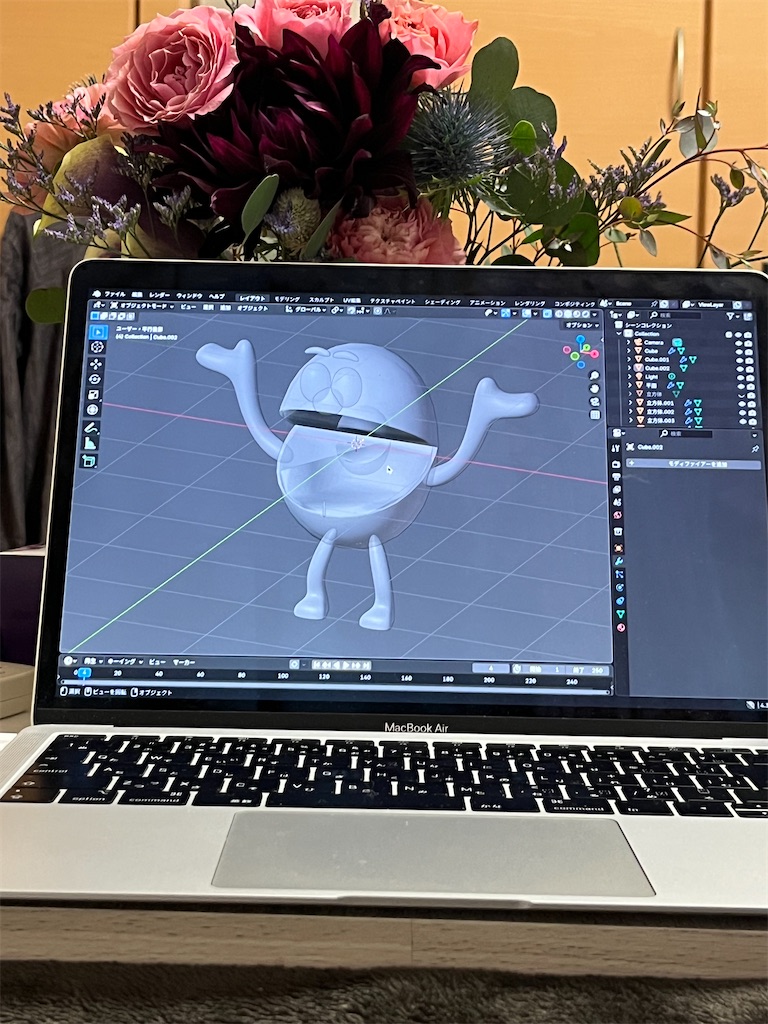Open the グローバル orientation dropdown
This screenshot has height=1024, width=768.
click(x=307, y=309)
